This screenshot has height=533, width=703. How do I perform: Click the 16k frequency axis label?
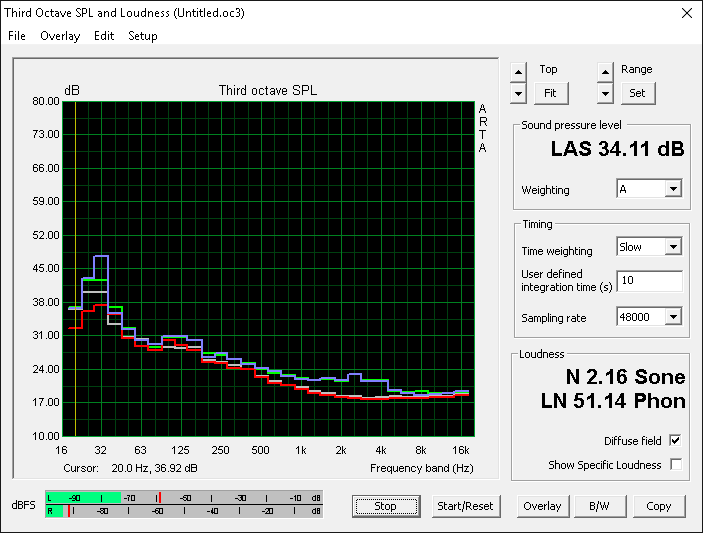pos(460,450)
